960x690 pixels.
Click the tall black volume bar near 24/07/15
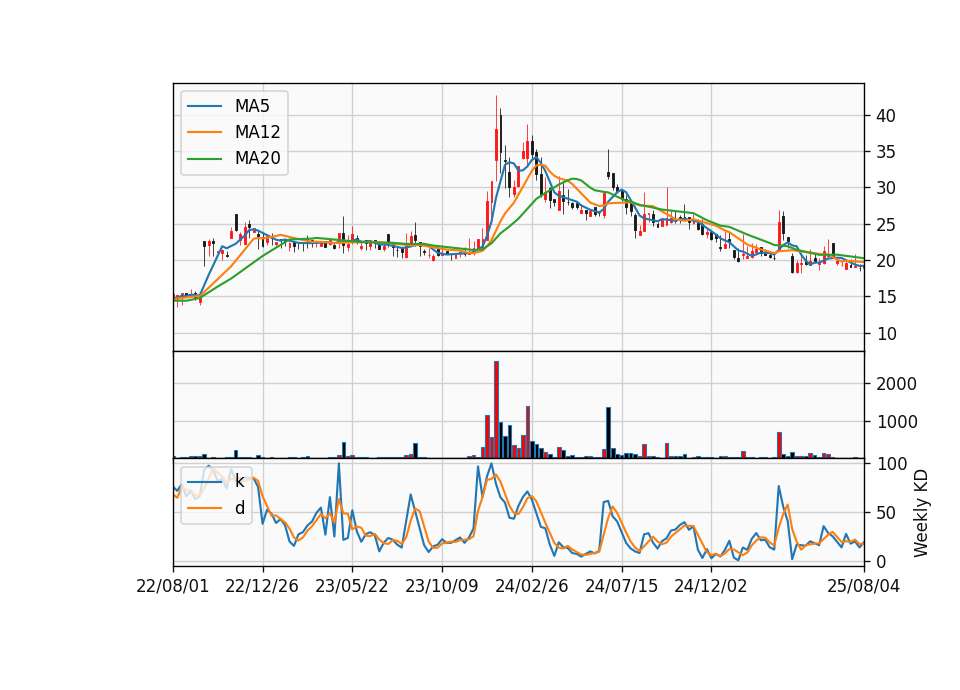(609, 433)
